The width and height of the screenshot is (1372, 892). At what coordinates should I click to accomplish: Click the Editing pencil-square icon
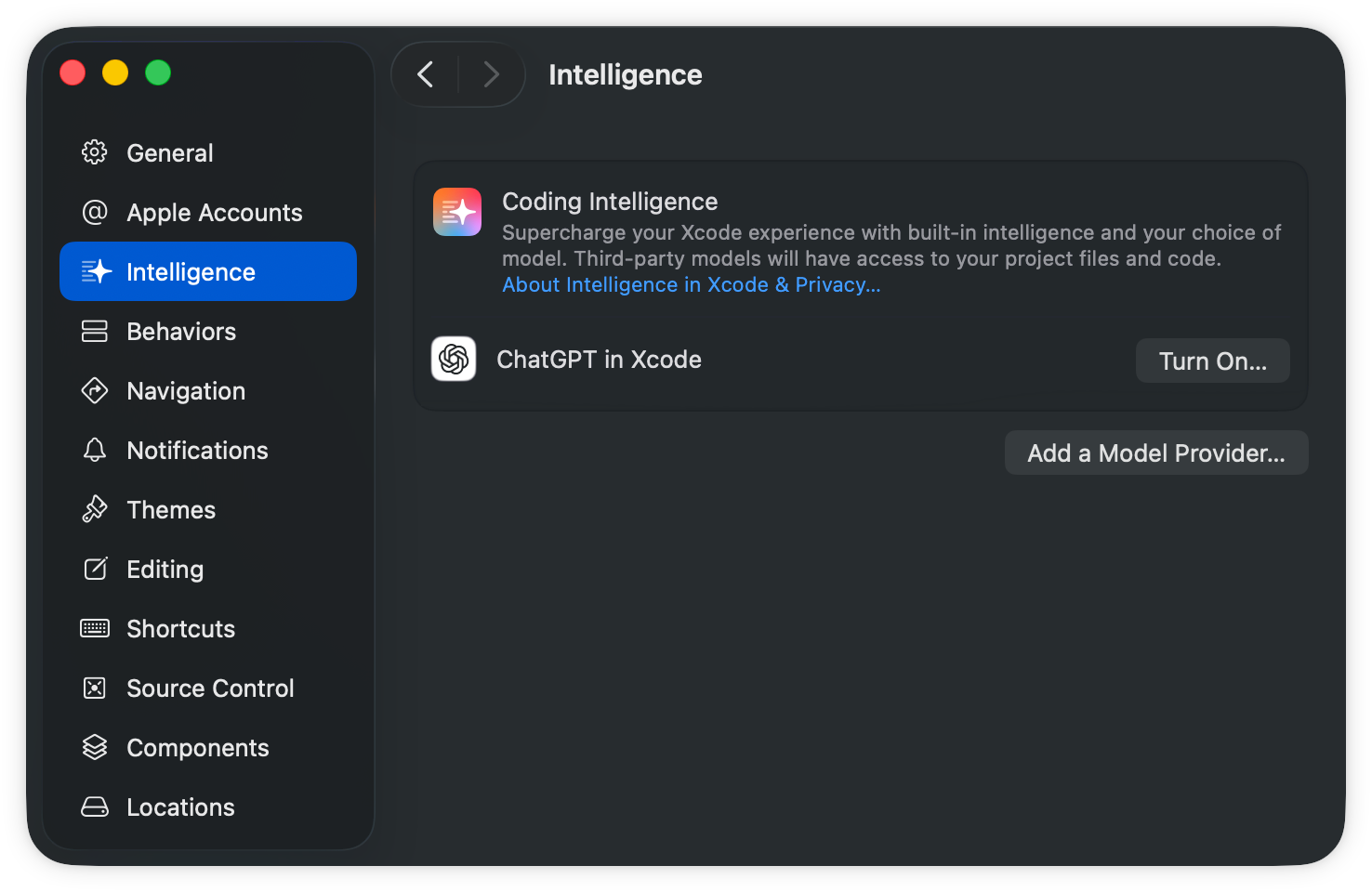click(x=95, y=569)
